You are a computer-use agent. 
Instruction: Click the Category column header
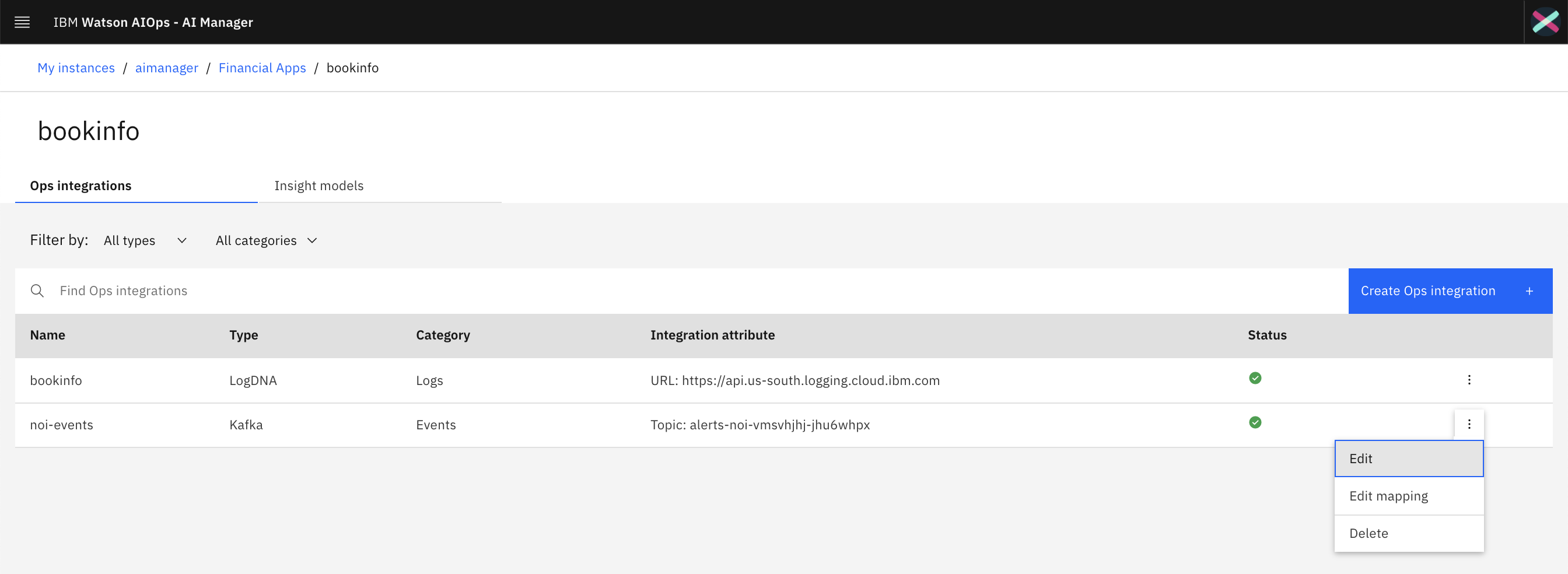coord(443,335)
